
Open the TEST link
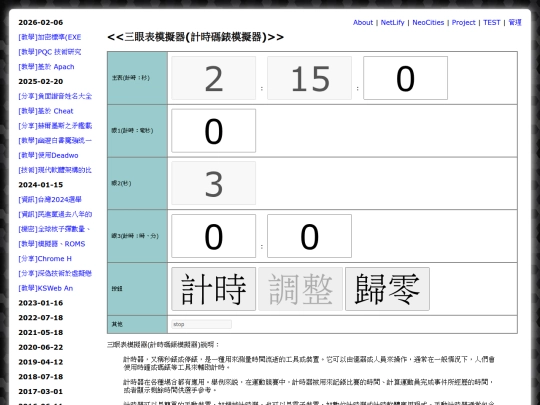(491, 22)
